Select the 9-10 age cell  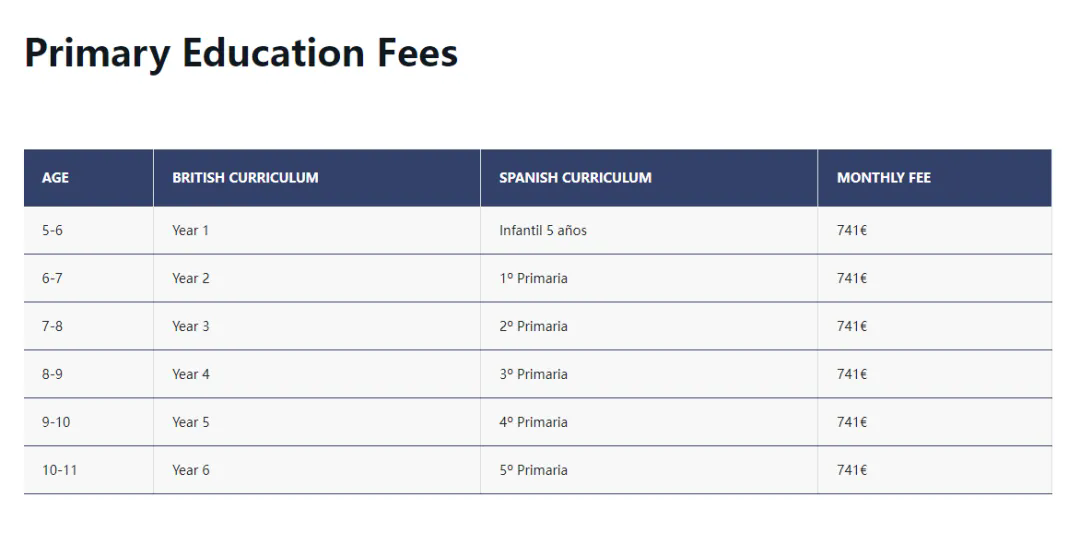(x=88, y=422)
